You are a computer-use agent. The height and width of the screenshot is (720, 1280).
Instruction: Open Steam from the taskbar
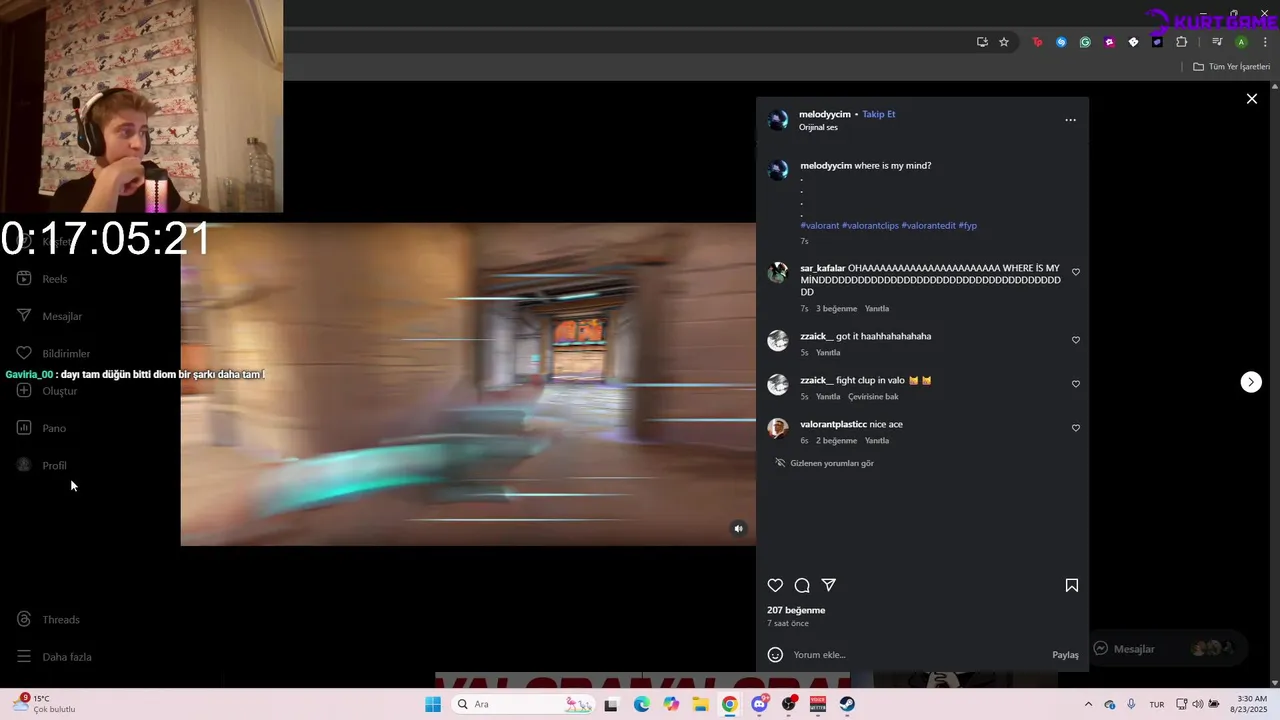pyautogui.click(x=847, y=704)
